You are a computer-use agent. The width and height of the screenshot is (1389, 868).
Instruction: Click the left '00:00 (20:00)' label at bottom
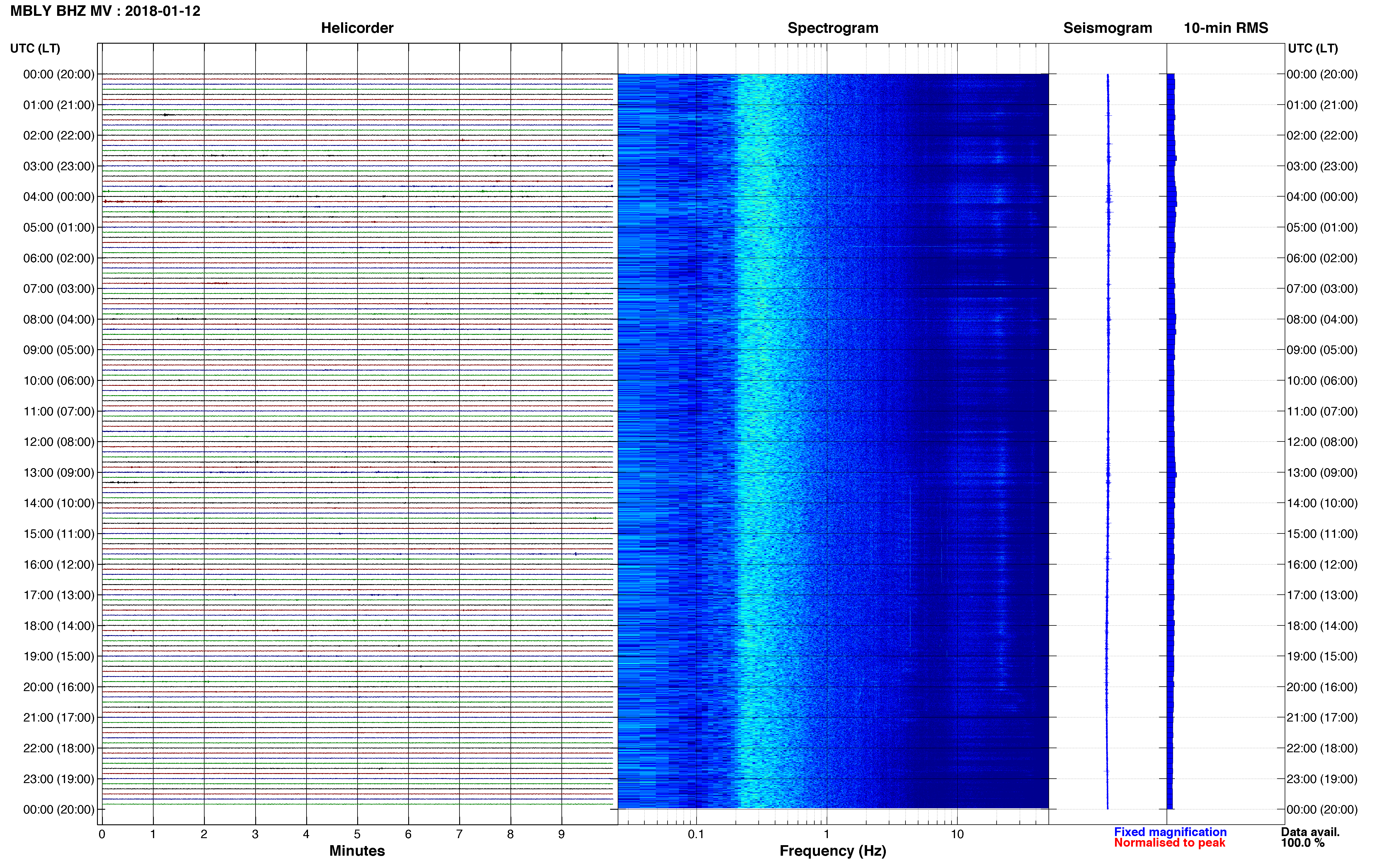click(59, 810)
